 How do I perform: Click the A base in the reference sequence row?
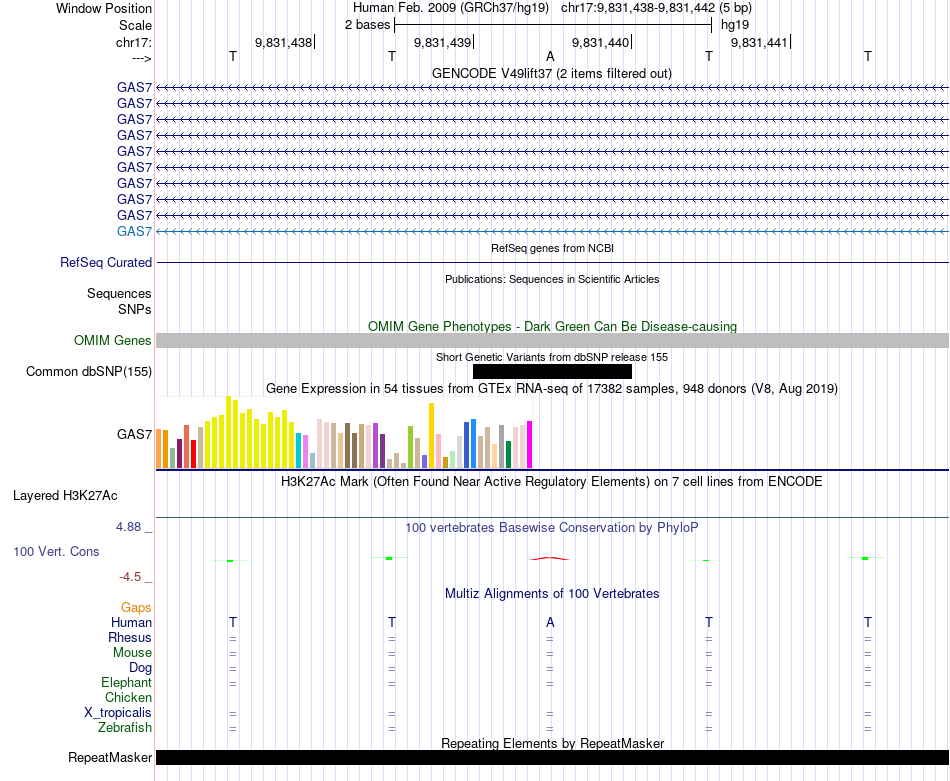(x=550, y=56)
